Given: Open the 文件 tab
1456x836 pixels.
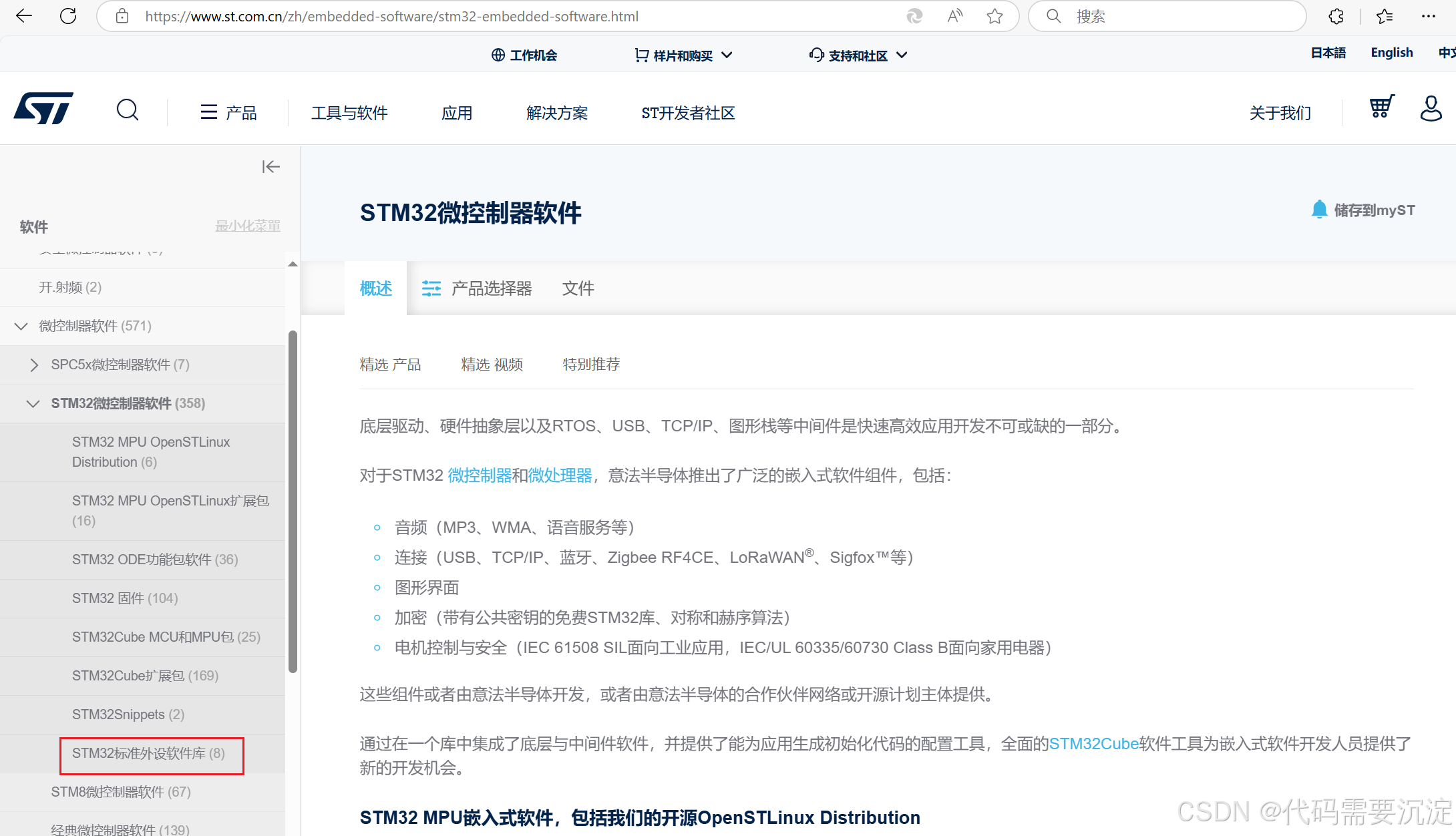Looking at the screenshot, I should click(x=578, y=288).
